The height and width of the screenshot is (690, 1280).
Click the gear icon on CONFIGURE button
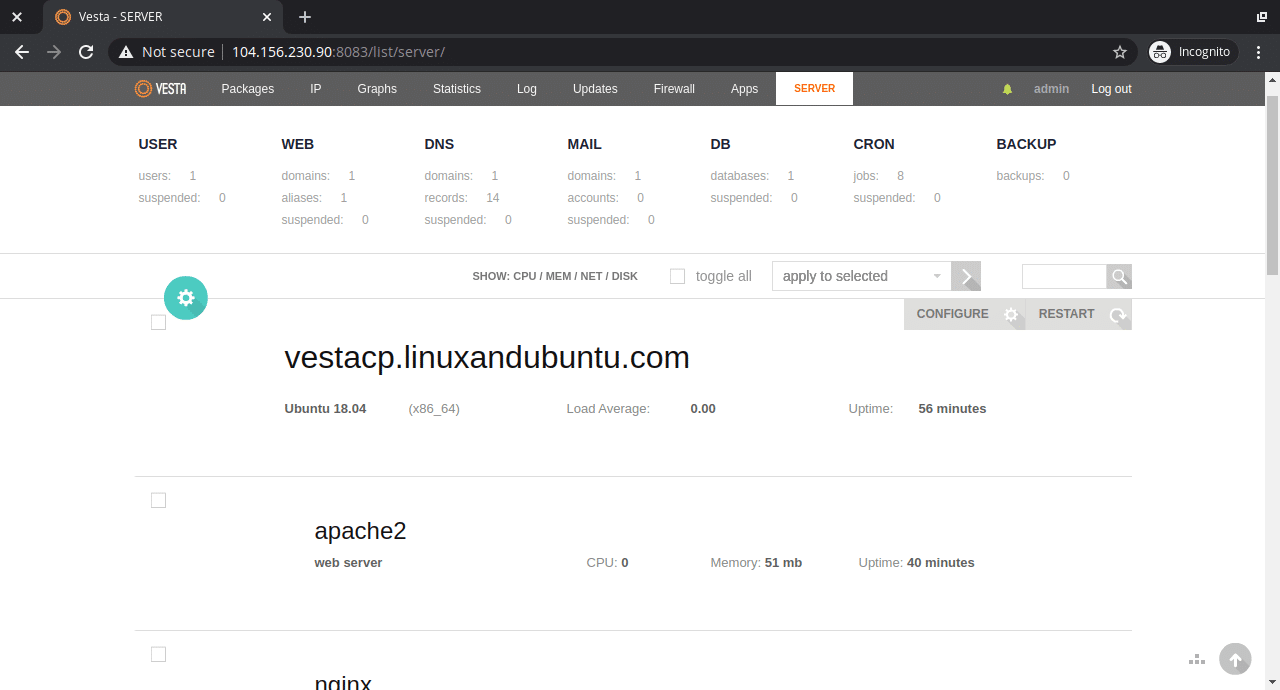coord(1010,313)
